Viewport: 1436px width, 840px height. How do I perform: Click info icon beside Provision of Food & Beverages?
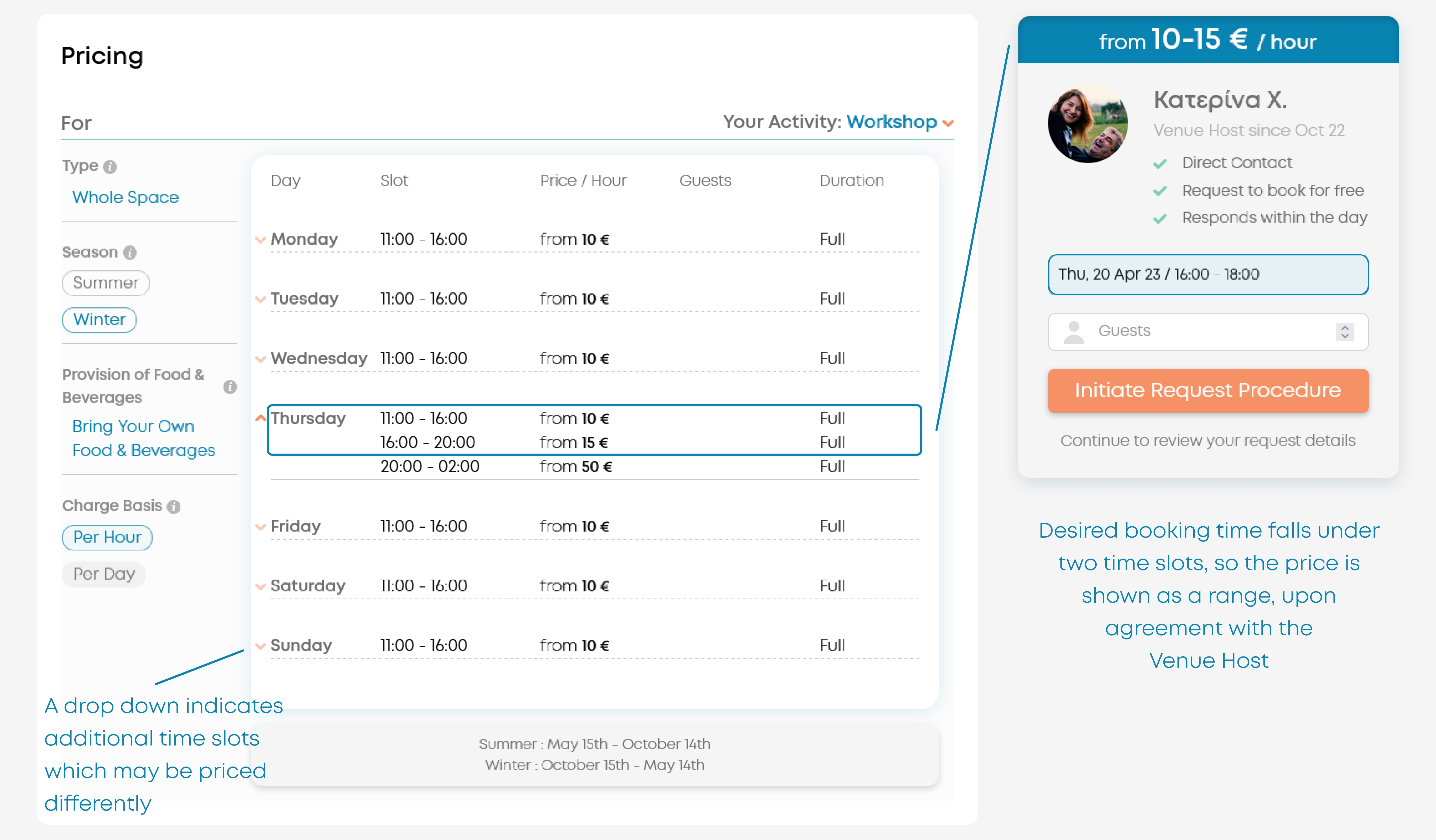click(230, 387)
